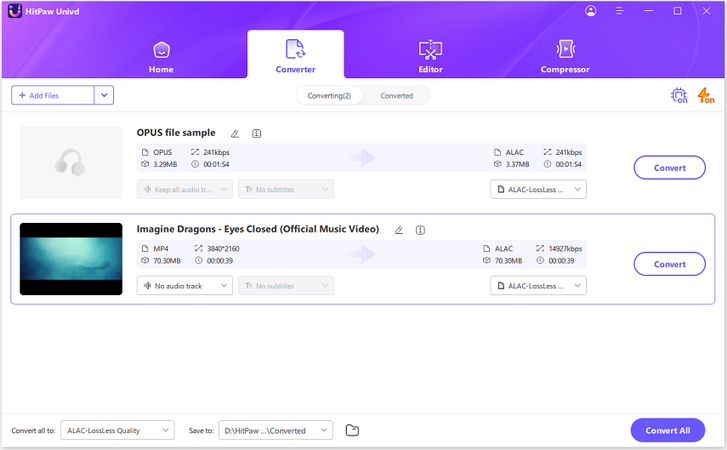
Task: Click the 14927kbps output bitrate value
Action: [x=565, y=249]
